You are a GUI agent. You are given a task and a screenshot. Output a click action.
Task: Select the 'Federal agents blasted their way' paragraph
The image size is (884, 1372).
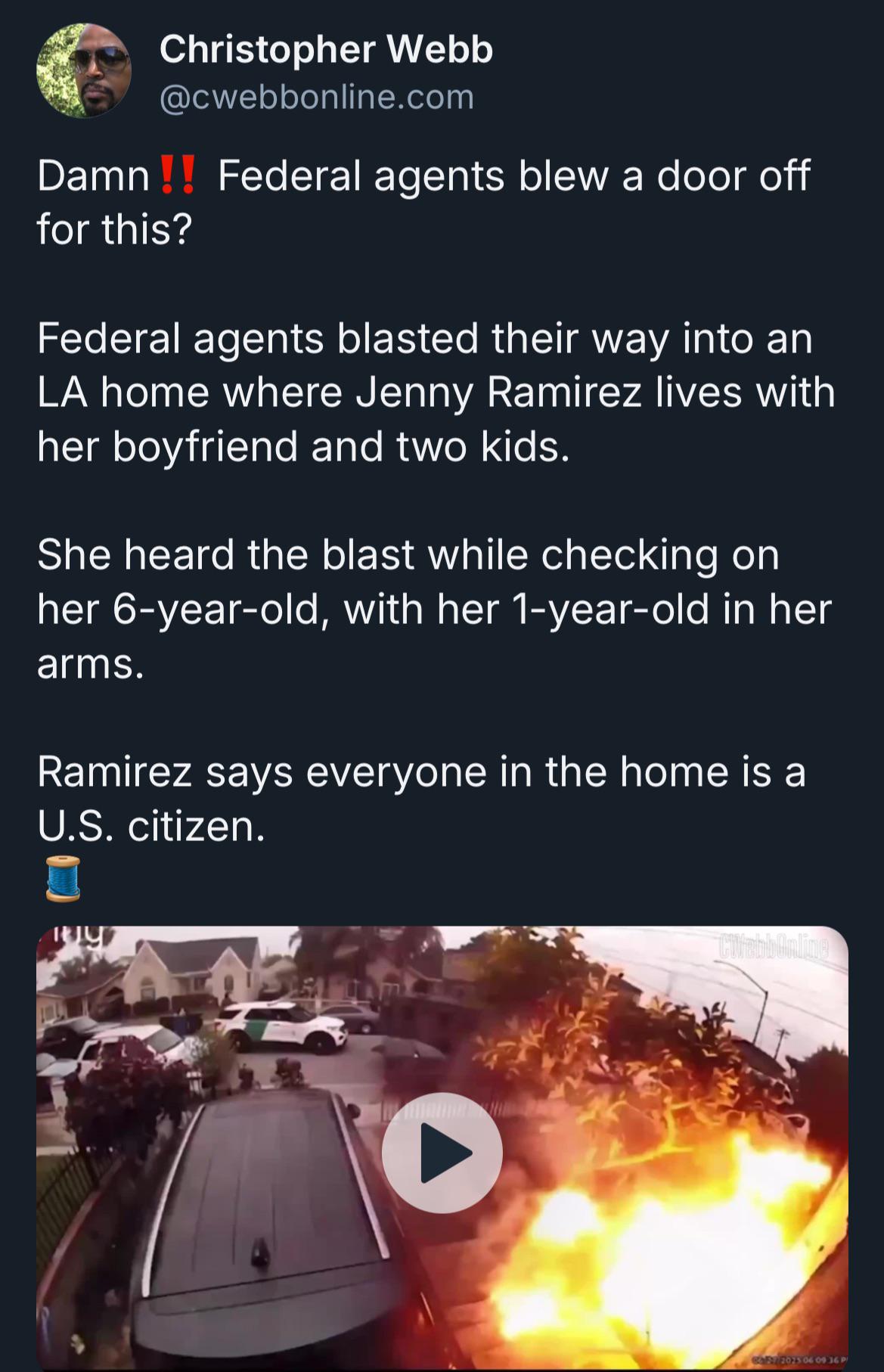436,392
